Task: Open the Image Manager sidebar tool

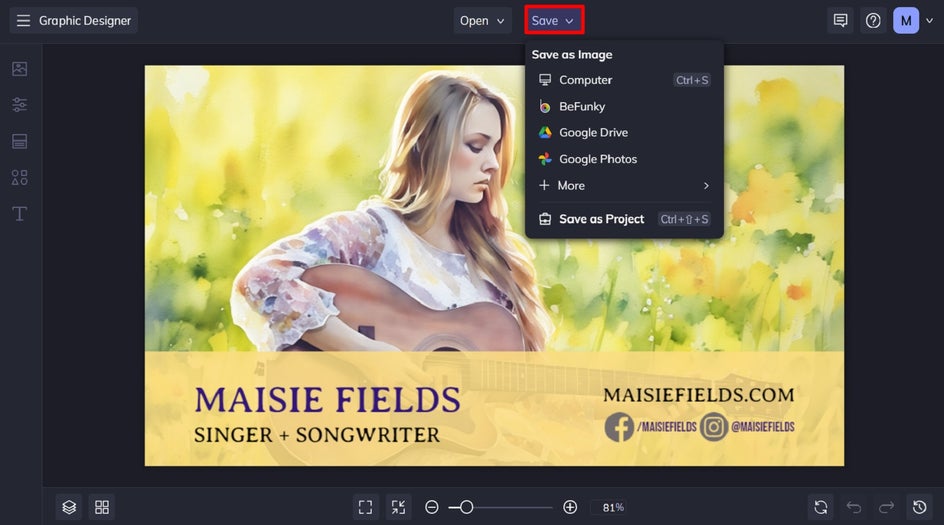Action: (19, 69)
